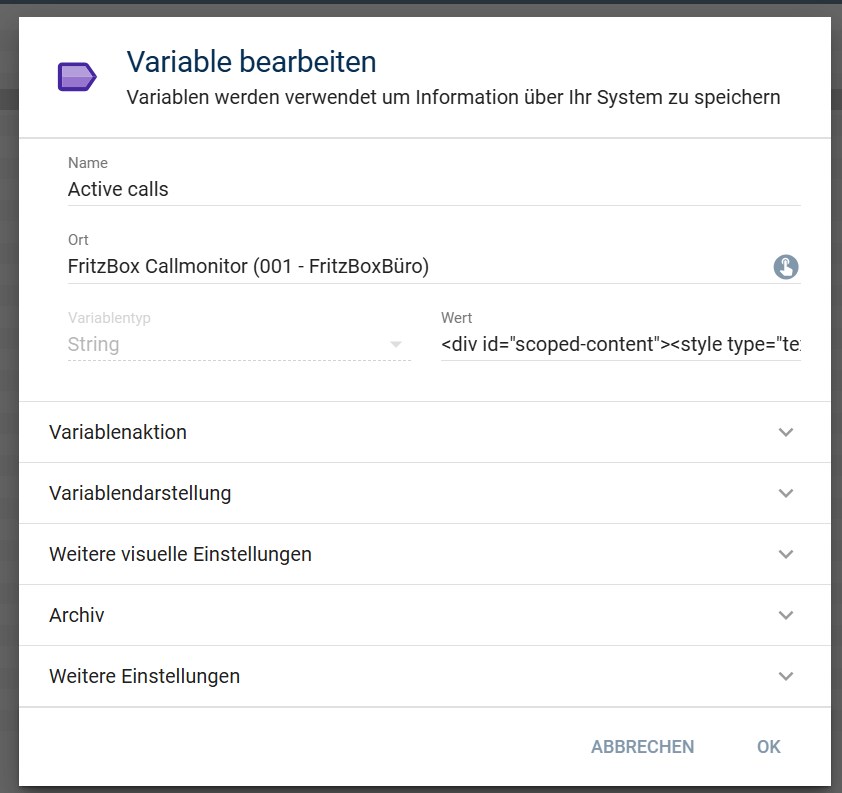
Task: Click the Variable bearbeiten dialog title
Action: tap(251, 62)
